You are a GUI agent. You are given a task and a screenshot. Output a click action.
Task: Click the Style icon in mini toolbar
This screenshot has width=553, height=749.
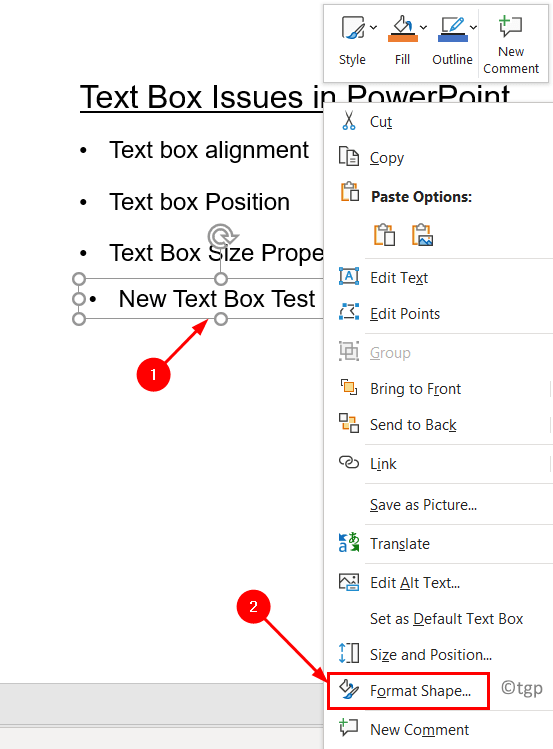click(352, 28)
